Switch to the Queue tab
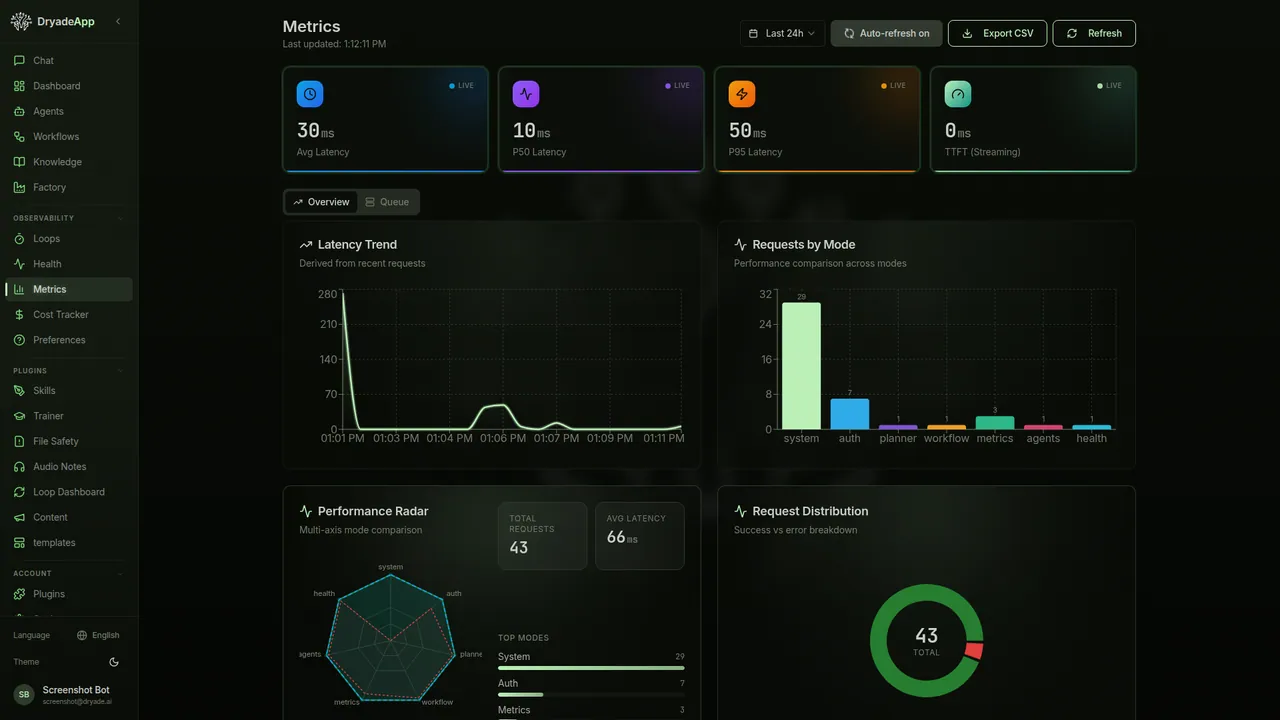Screen dimensions: 1280x720 click(x=388, y=201)
